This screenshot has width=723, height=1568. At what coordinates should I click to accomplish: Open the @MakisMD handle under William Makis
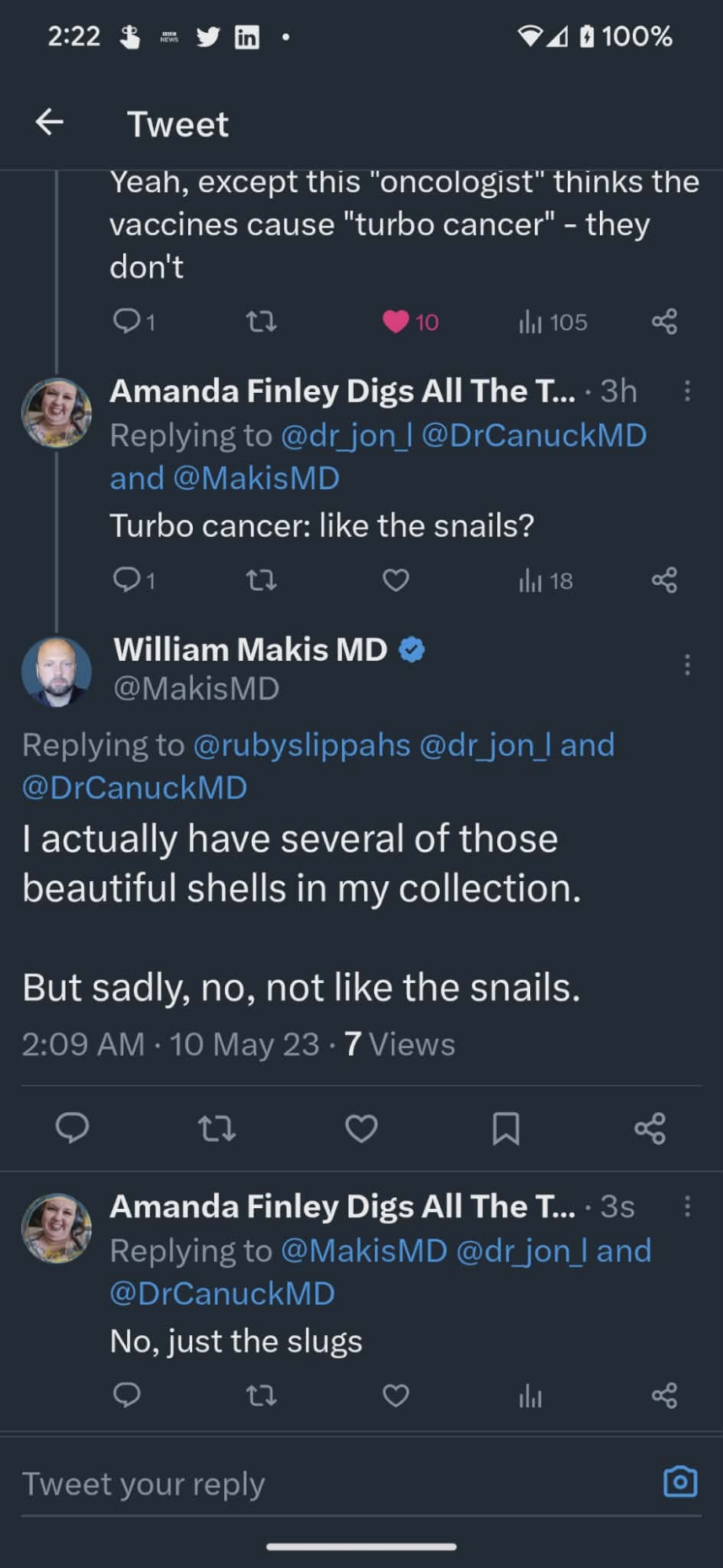click(x=197, y=688)
